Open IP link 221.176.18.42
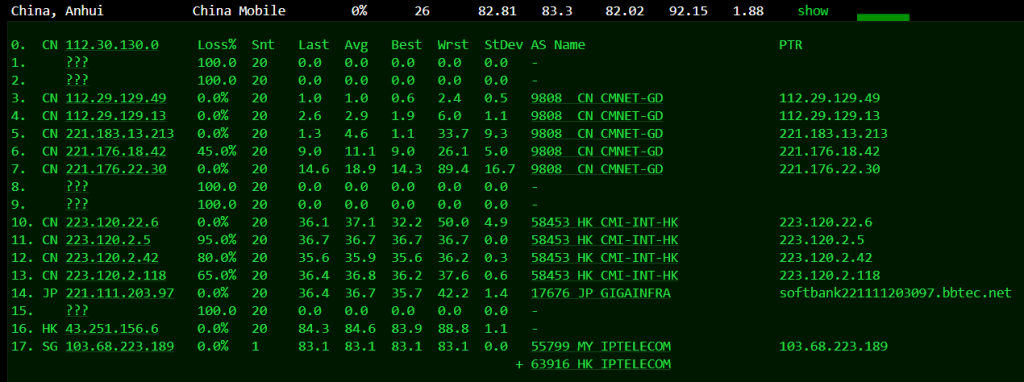Viewport: 1024px width, 382px height. [x=116, y=151]
